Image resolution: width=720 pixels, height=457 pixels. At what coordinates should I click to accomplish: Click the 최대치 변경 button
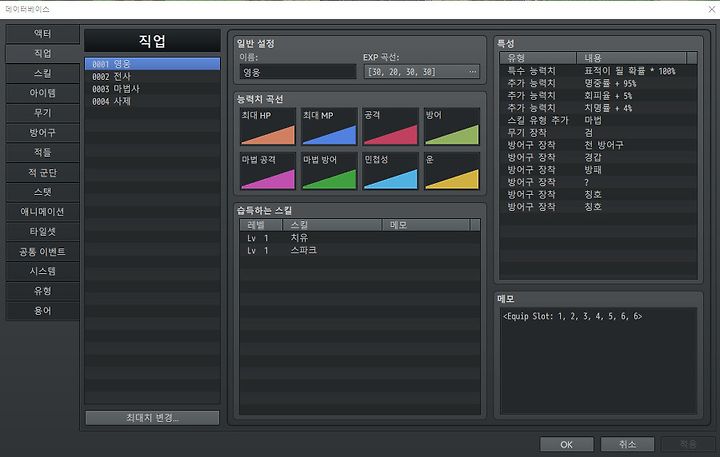pyautogui.click(x=152, y=418)
